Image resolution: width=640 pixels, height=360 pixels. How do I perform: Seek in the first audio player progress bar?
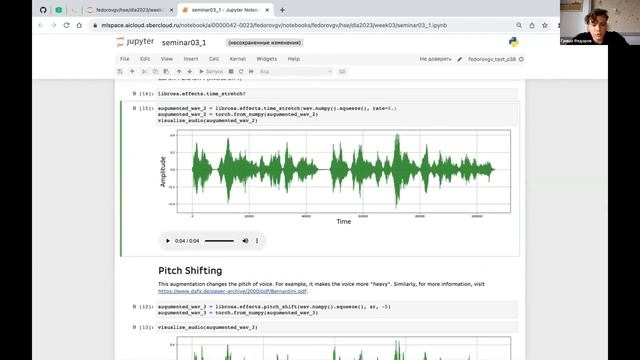(x=219, y=241)
